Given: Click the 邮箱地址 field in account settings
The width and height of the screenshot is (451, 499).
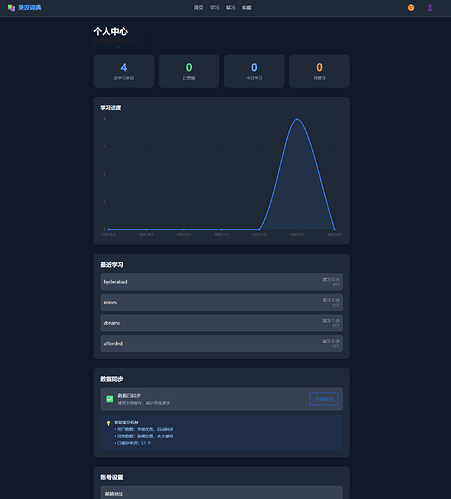Looking at the screenshot, I should 222,493.
